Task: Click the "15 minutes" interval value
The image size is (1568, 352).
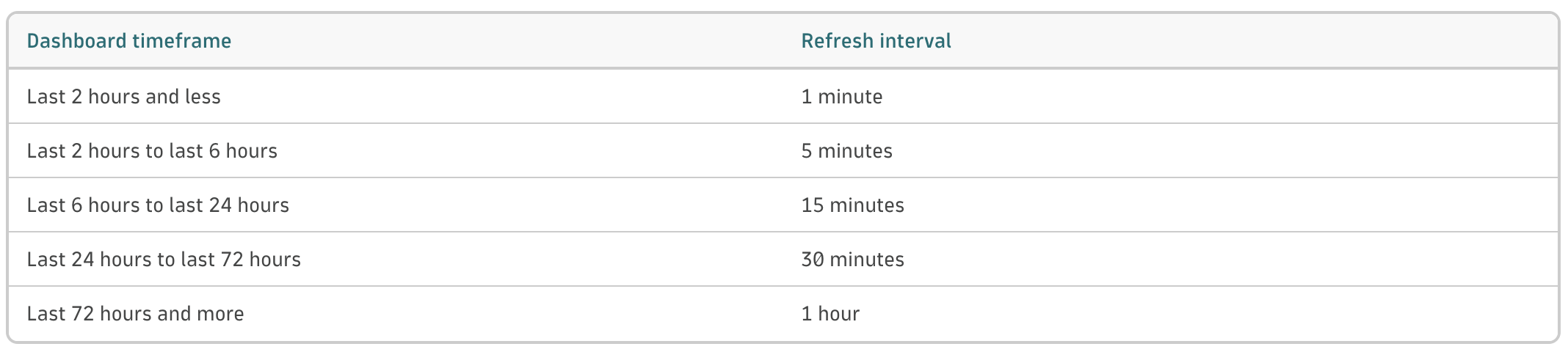Action: (852, 205)
